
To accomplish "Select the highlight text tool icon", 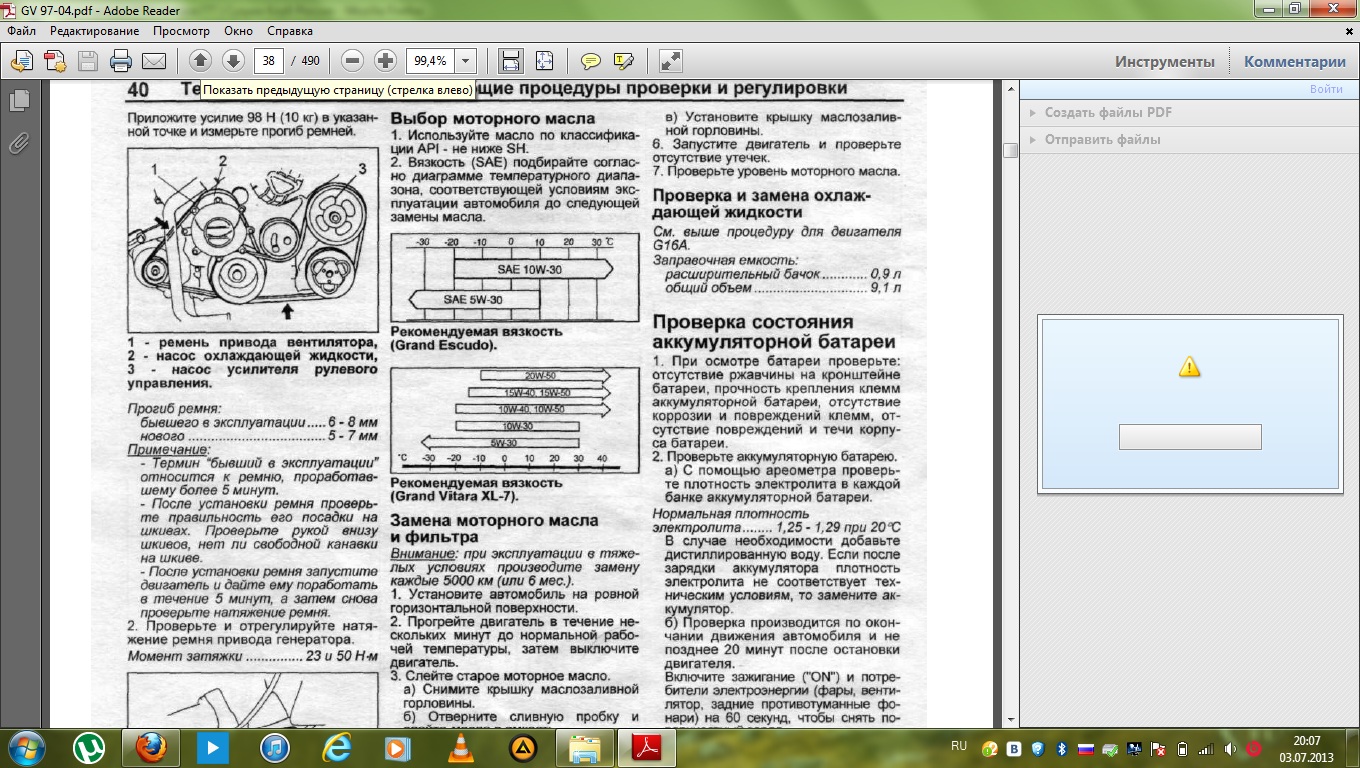I will [x=624, y=61].
